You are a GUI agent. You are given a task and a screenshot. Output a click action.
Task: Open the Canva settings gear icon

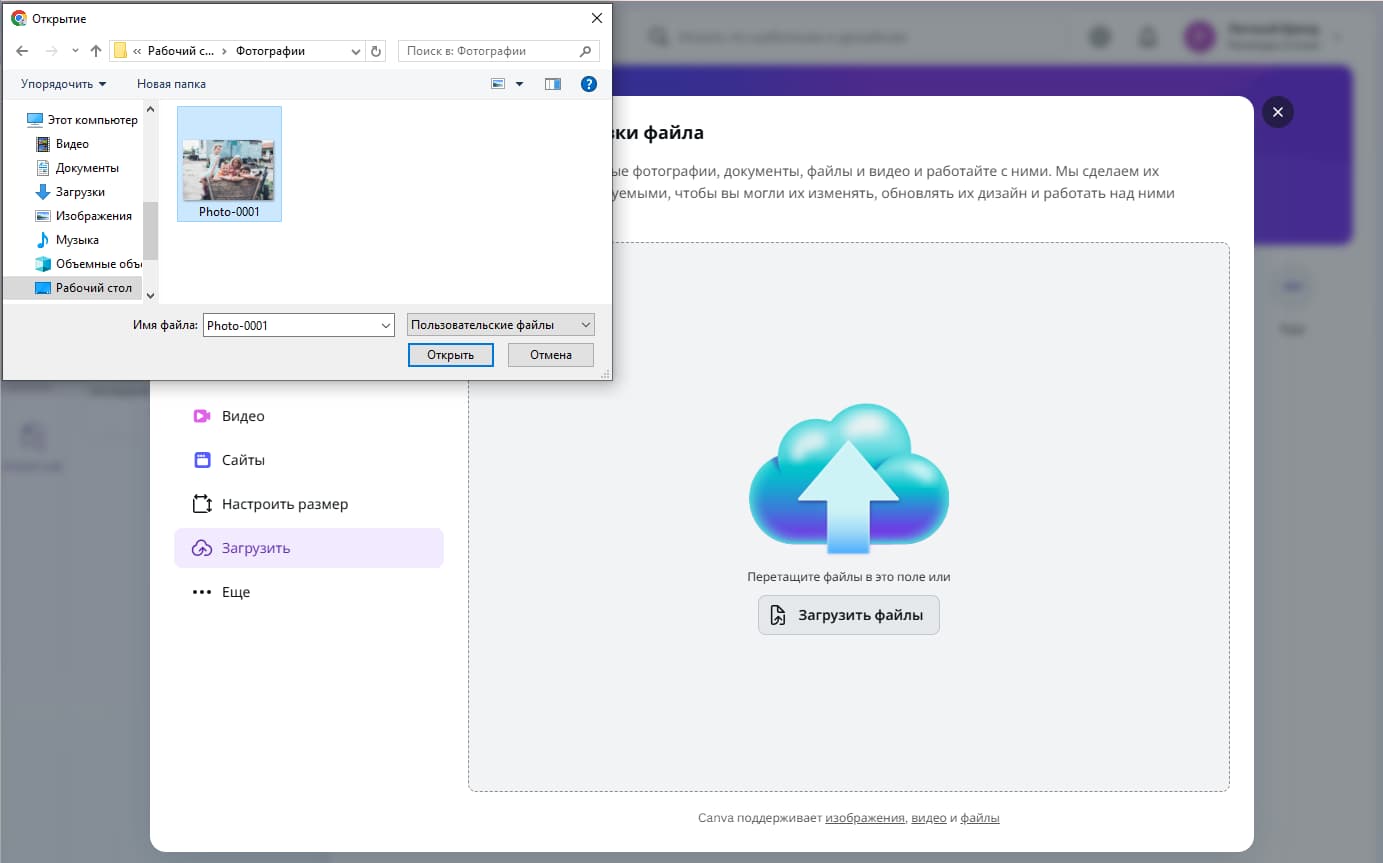[1100, 37]
